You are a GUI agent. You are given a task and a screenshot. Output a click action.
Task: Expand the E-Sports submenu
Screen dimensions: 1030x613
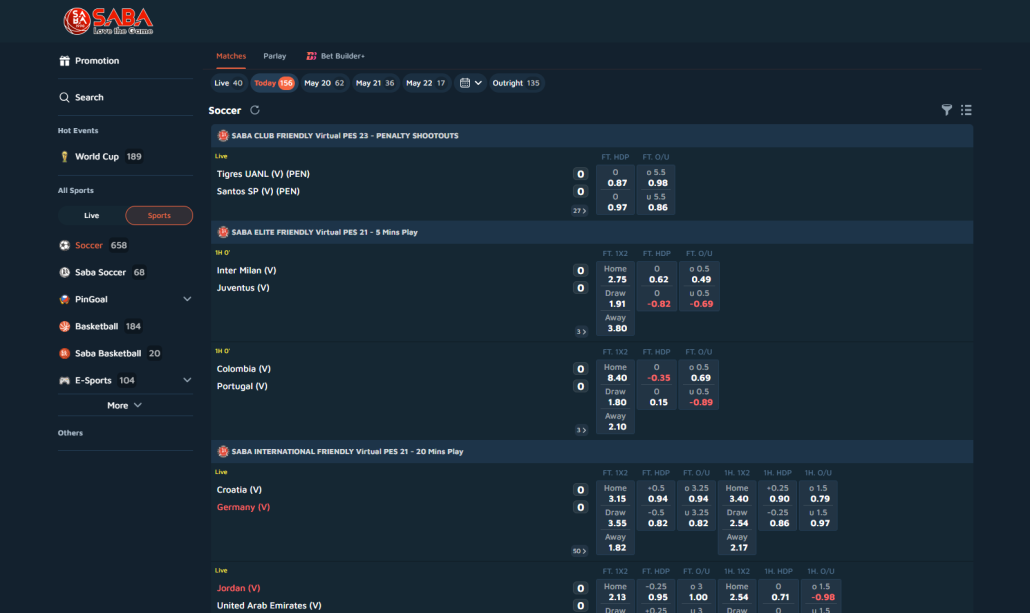(x=187, y=380)
